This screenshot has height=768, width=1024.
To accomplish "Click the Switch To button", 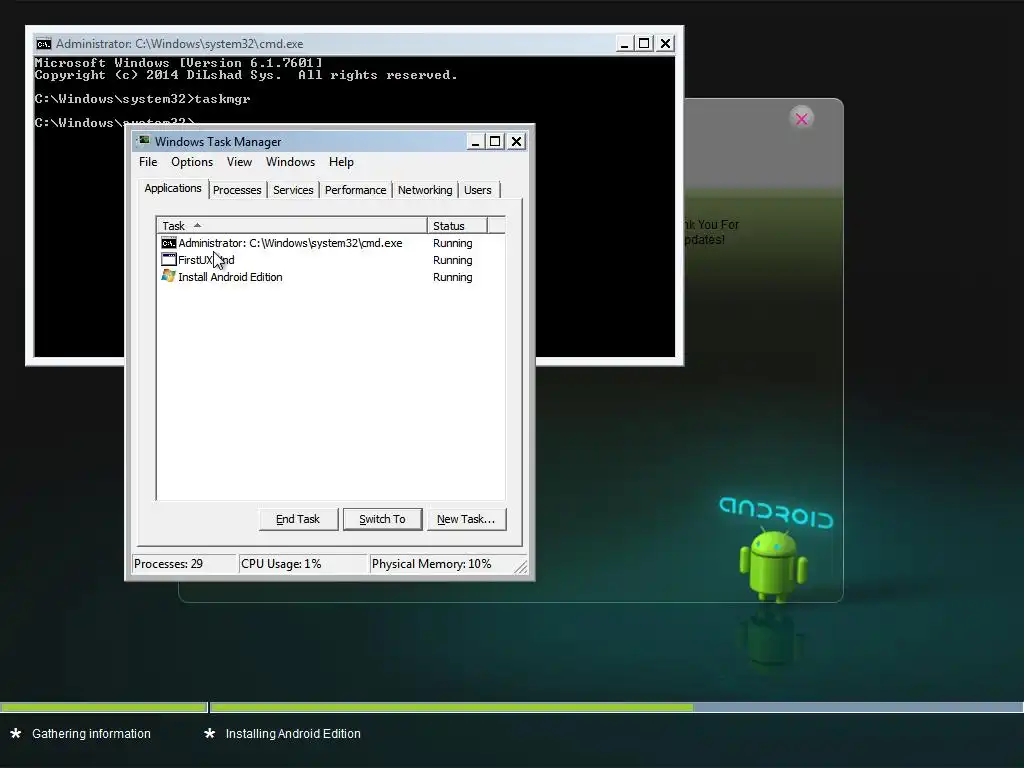I will click(x=382, y=519).
